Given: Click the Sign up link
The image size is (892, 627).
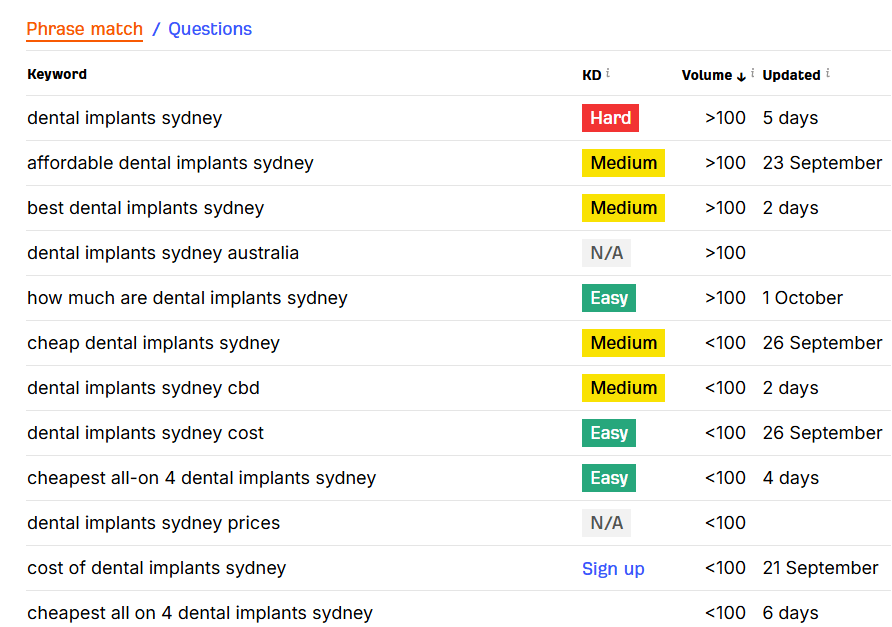Looking at the screenshot, I should click(x=613, y=568).
